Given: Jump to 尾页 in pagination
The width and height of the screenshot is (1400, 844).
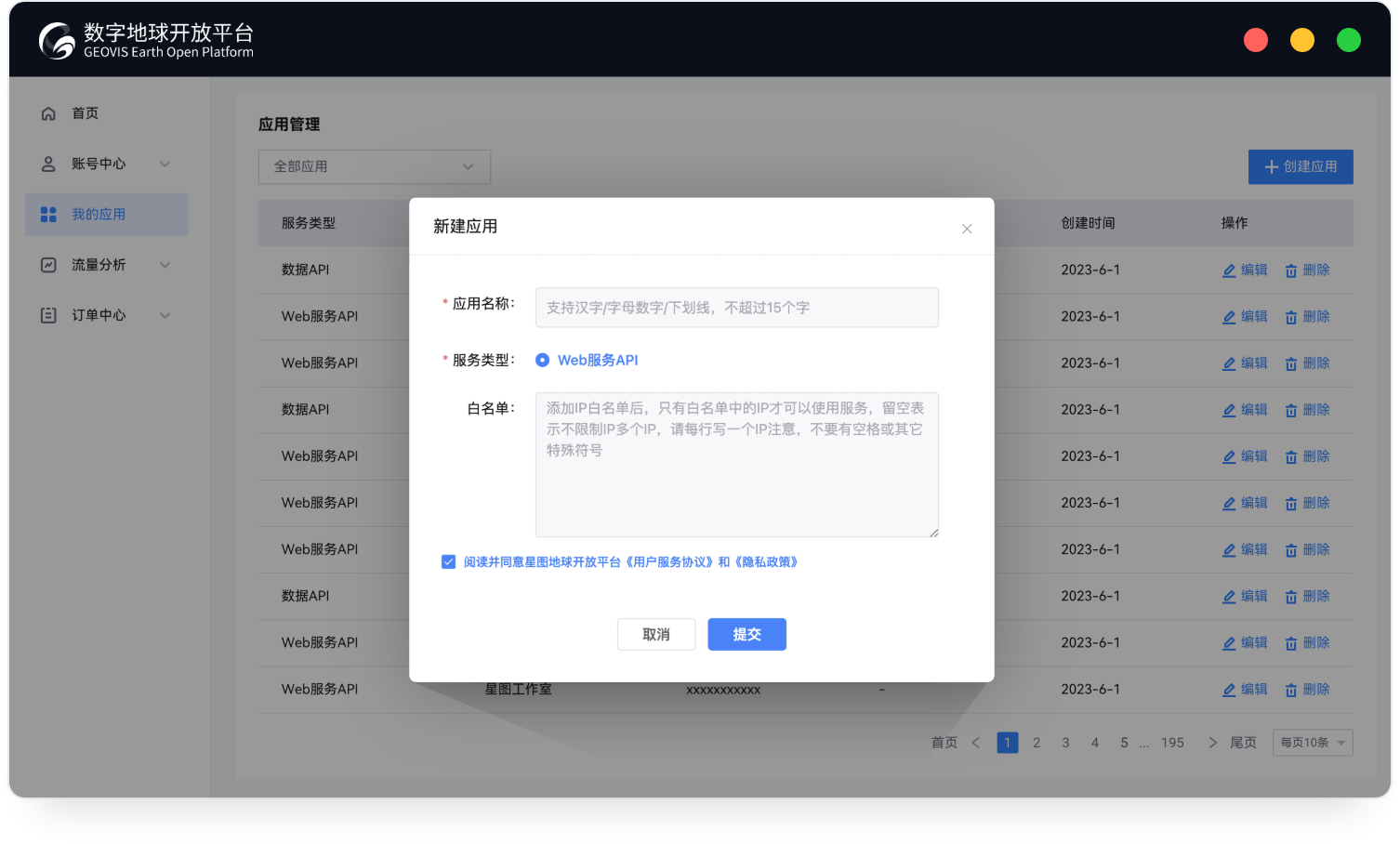Looking at the screenshot, I should tap(1244, 743).
